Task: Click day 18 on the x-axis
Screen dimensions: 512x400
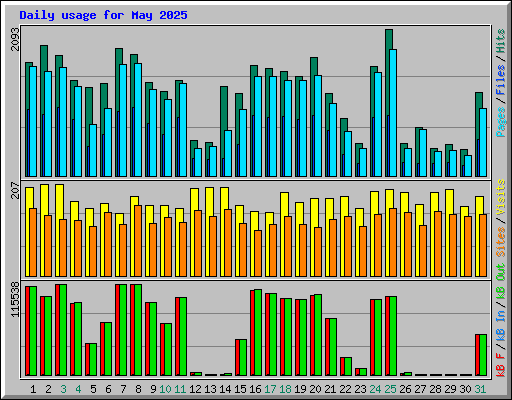Action: point(285,389)
